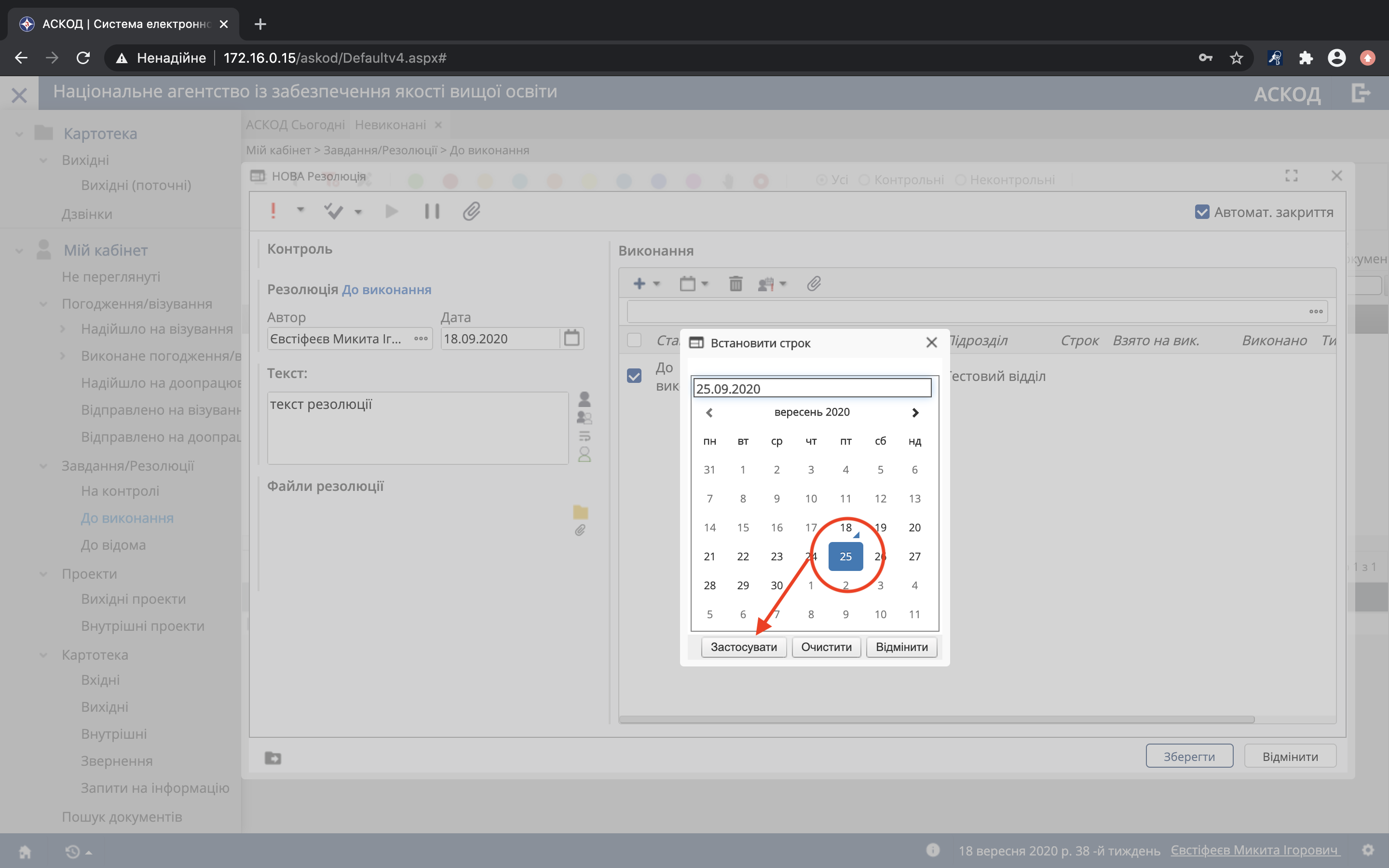Click the Зберегти button

coord(1189,756)
